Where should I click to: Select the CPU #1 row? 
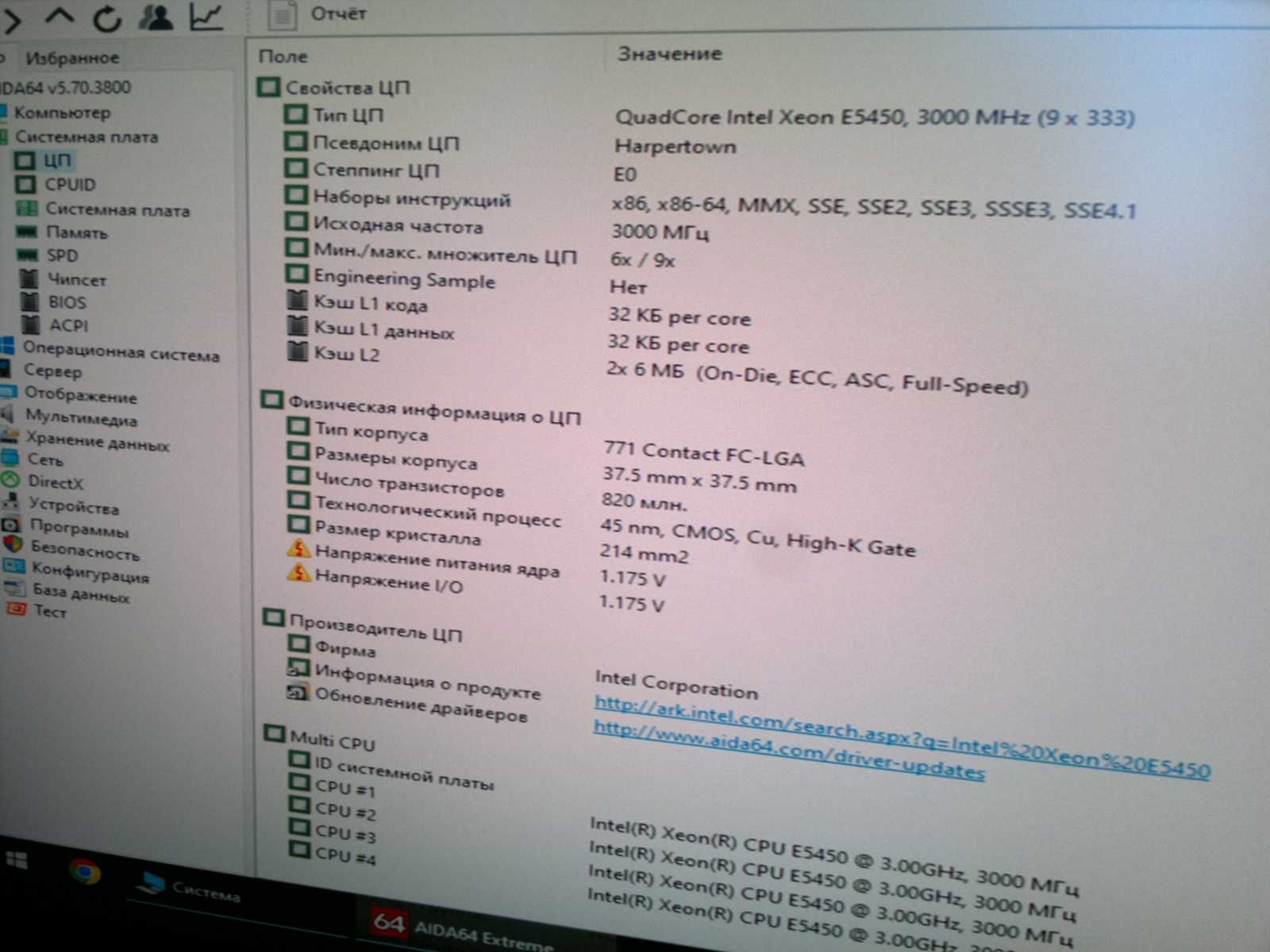(x=344, y=789)
